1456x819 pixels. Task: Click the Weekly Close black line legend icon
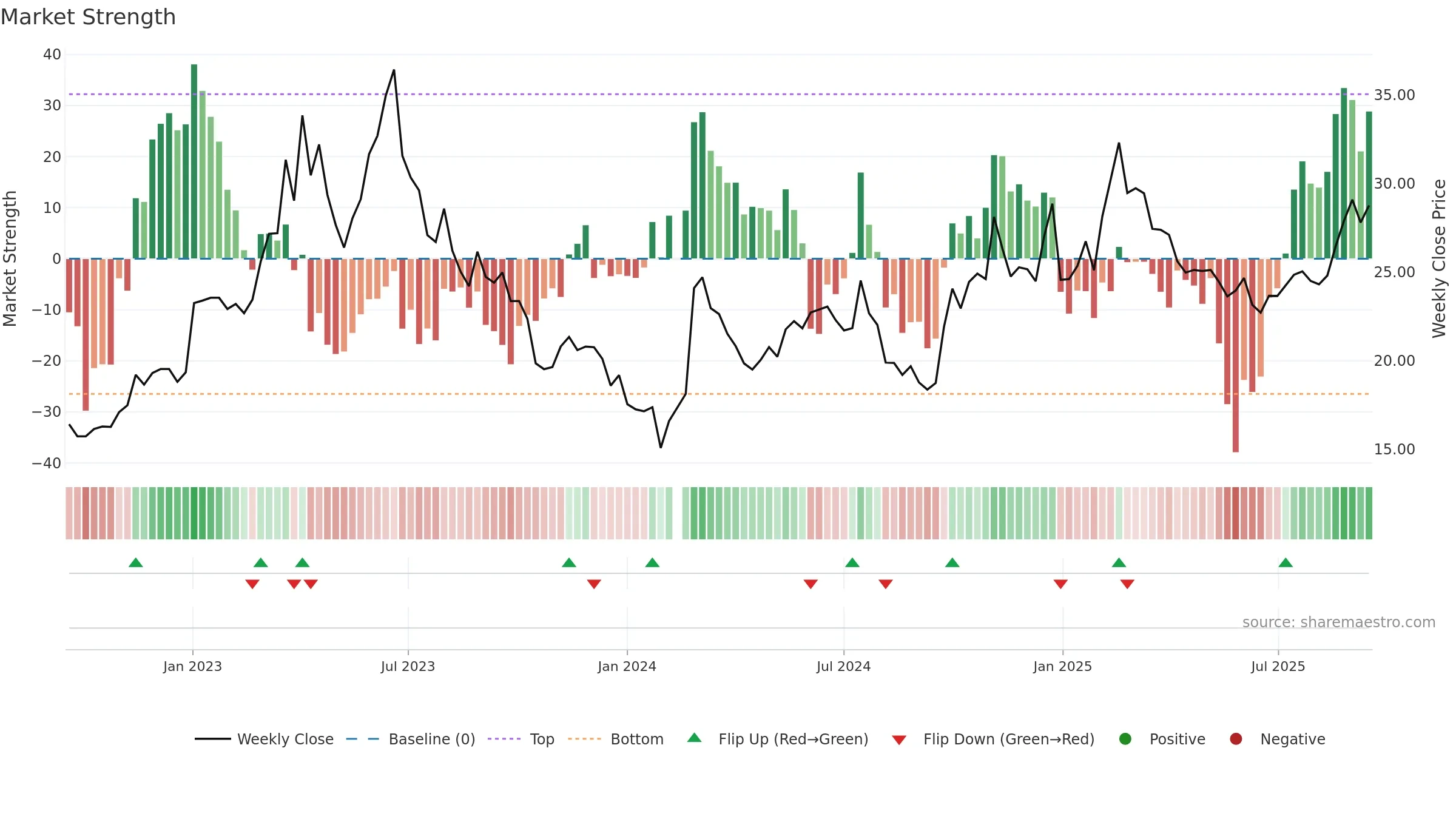click(x=212, y=739)
